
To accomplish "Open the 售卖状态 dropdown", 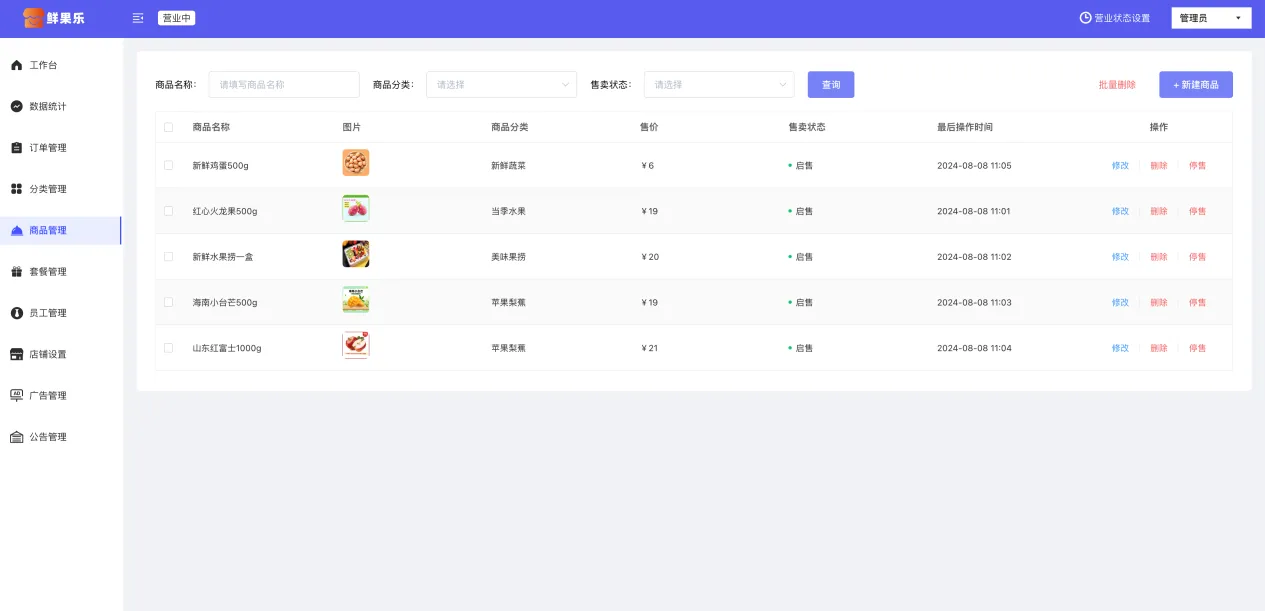I will [x=719, y=85].
